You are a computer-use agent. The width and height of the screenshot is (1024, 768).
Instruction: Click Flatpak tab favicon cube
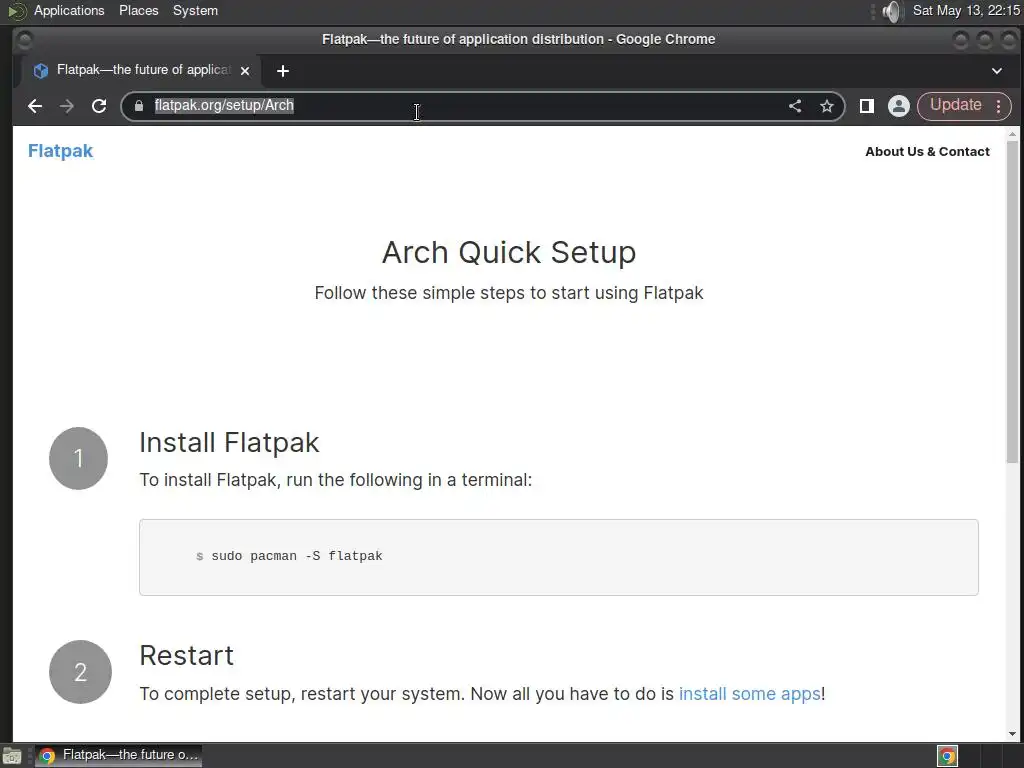[40, 71]
